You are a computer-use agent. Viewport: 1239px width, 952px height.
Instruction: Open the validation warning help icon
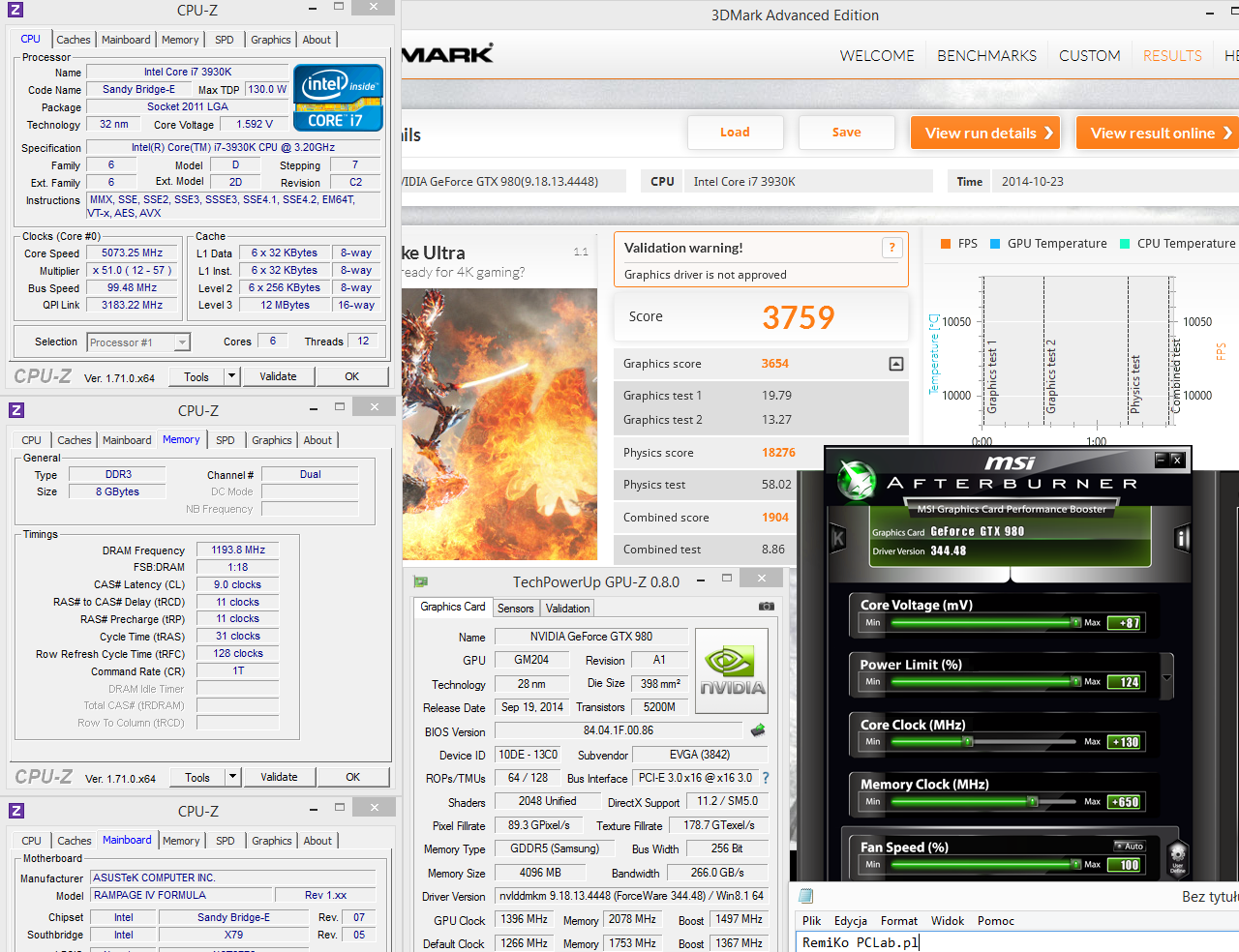(x=891, y=249)
